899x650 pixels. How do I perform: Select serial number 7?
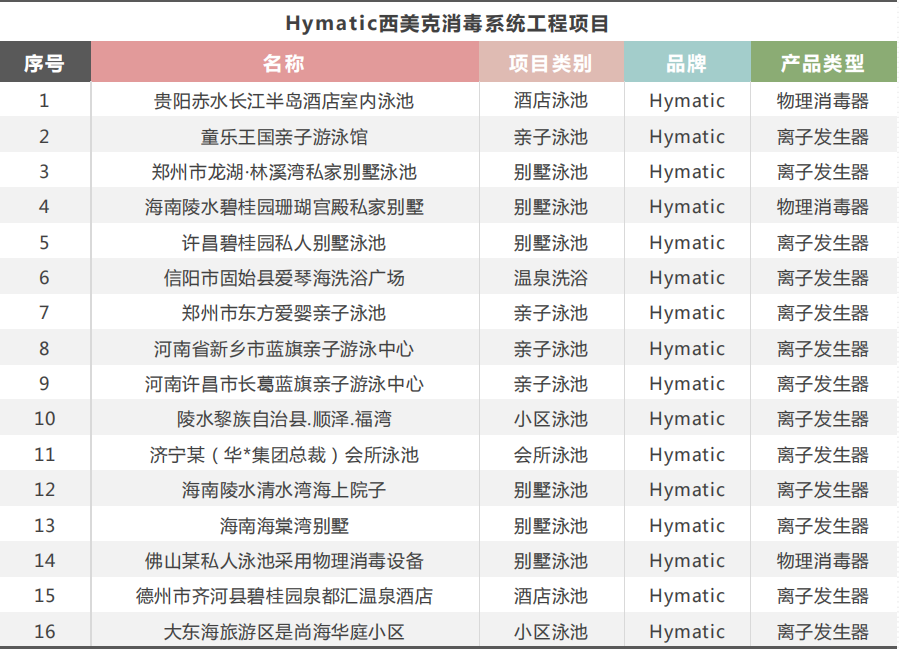tap(44, 313)
